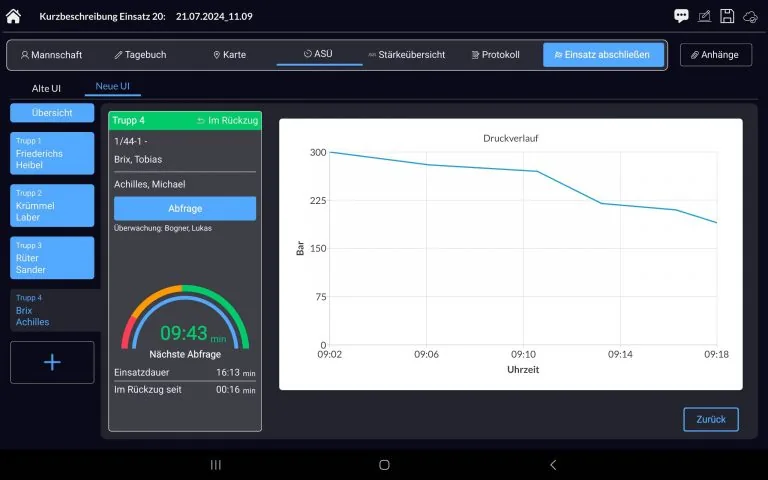Open the chat message icon
Viewport: 768px width, 480px height.
point(681,16)
